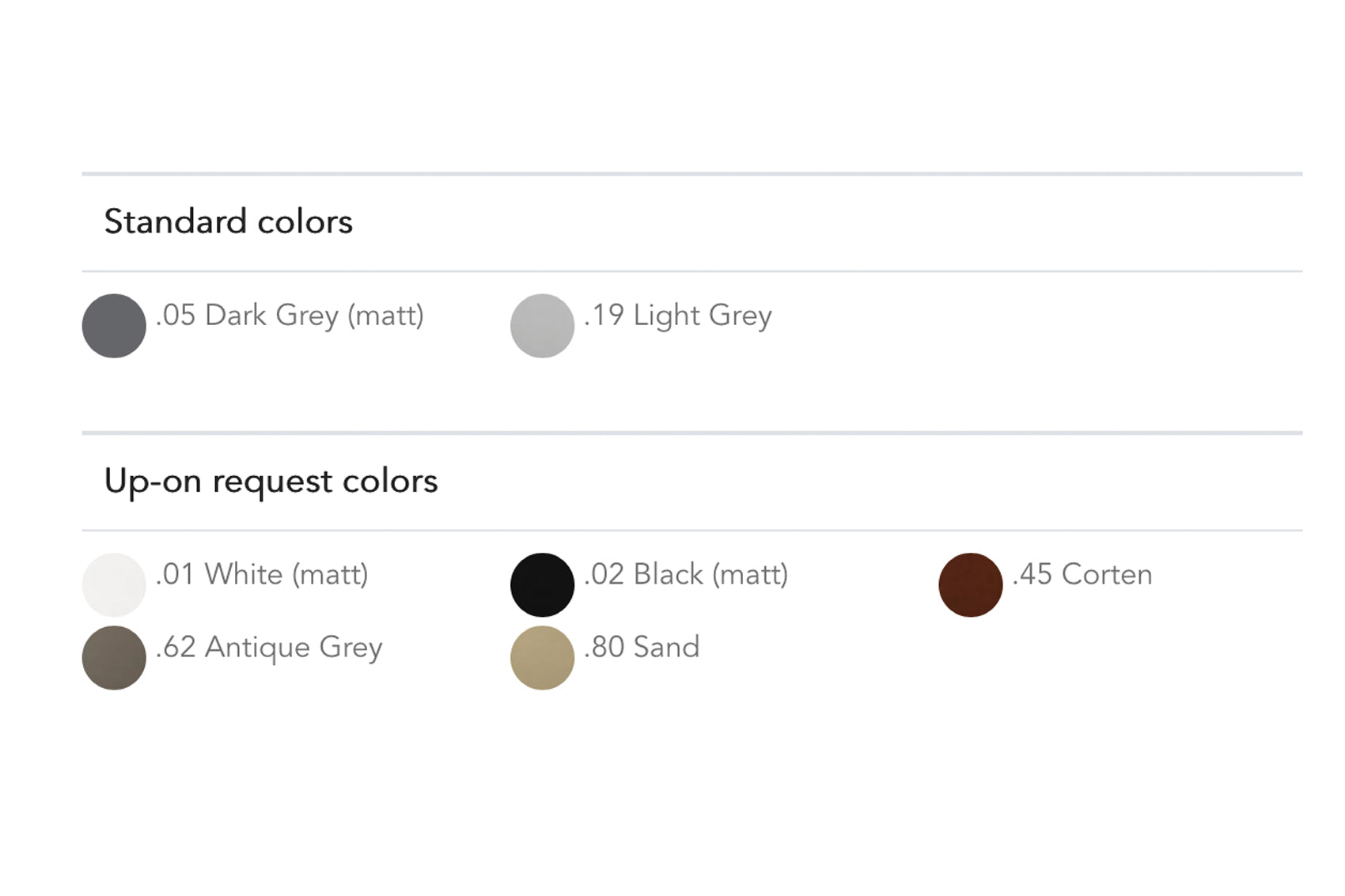Image resolution: width=1345 pixels, height=896 pixels.
Task: Click the '.02 Black (matt)' text
Action: pyautogui.click(x=685, y=574)
